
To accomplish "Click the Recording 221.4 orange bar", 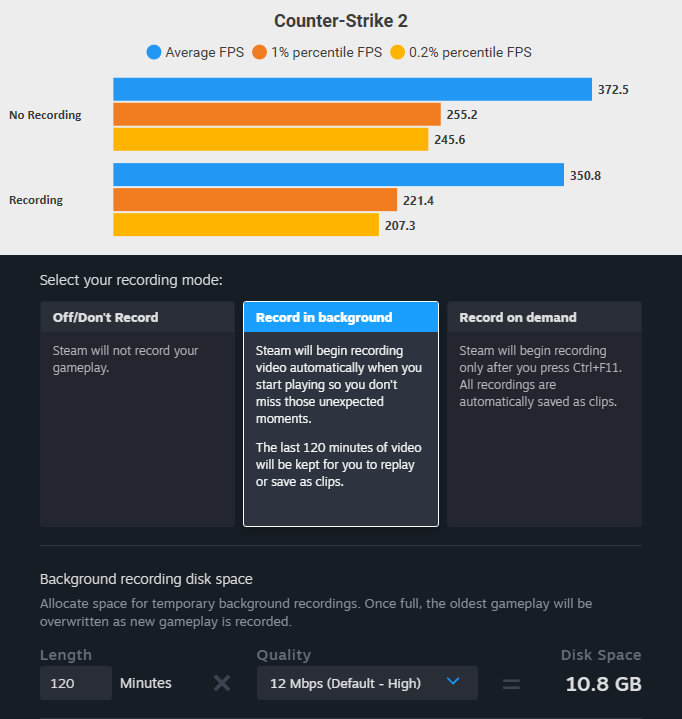I will (x=255, y=199).
